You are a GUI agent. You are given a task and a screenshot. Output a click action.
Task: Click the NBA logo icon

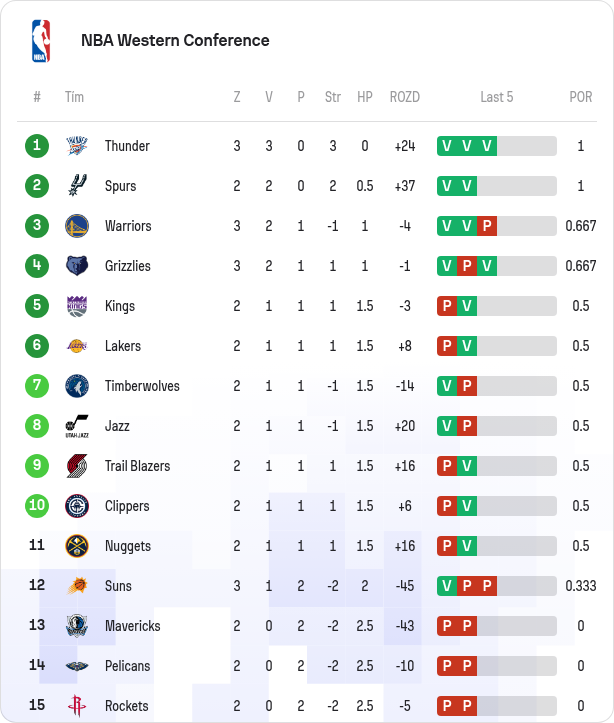(x=40, y=41)
